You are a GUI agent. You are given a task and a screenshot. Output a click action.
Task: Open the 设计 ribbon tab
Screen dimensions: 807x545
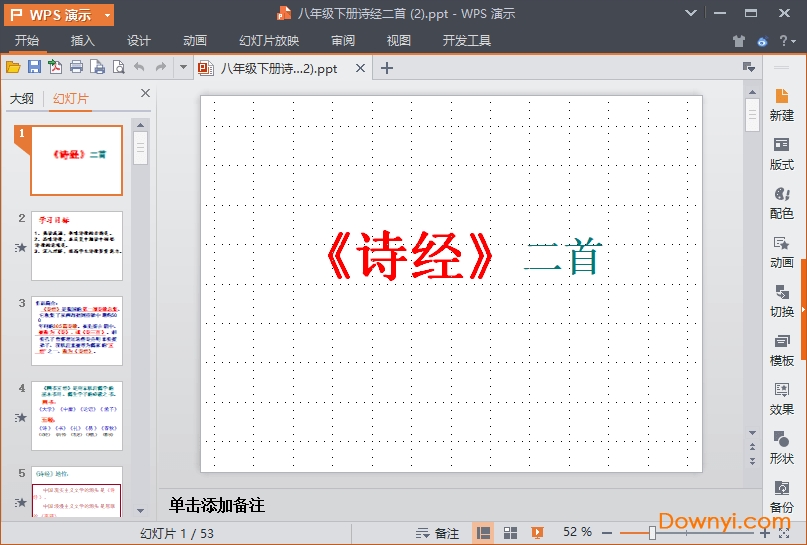(x=138, y=41)
